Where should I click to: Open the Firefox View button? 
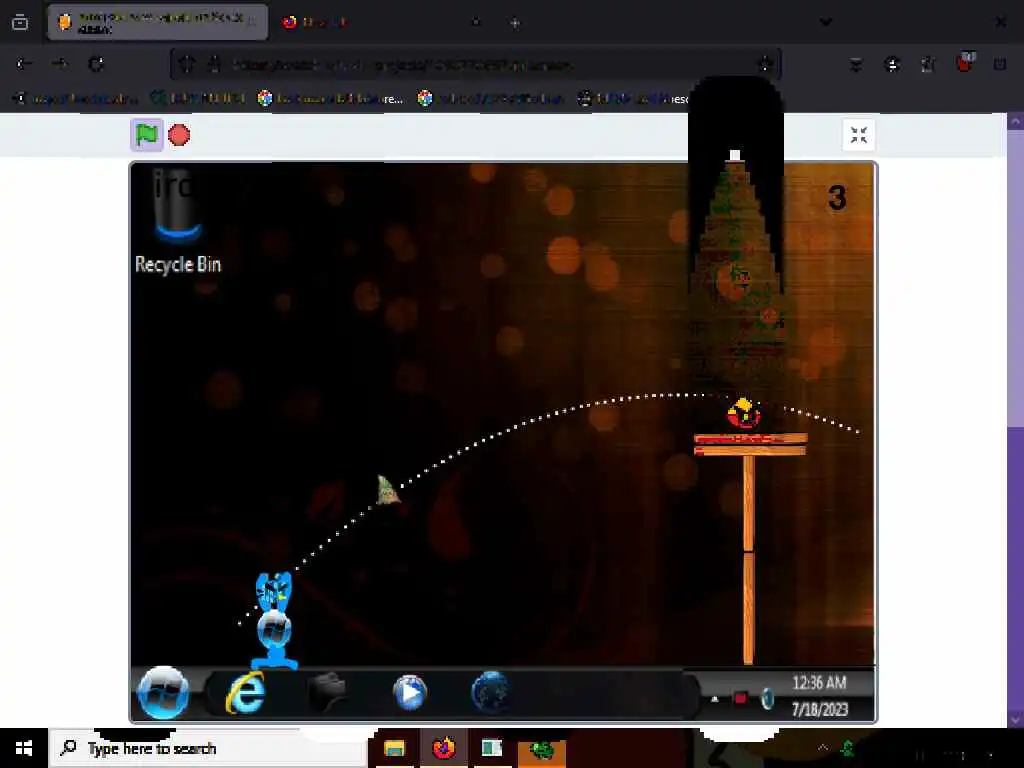click(x=20, y=23)
